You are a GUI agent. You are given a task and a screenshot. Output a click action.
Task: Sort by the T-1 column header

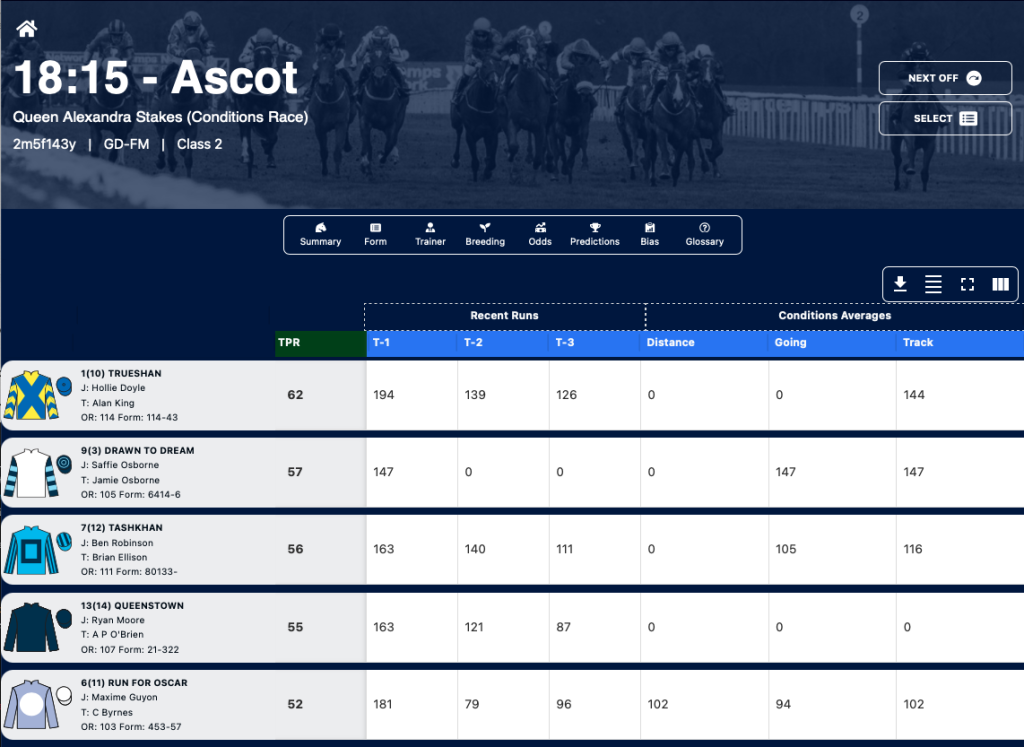(412, 343)
